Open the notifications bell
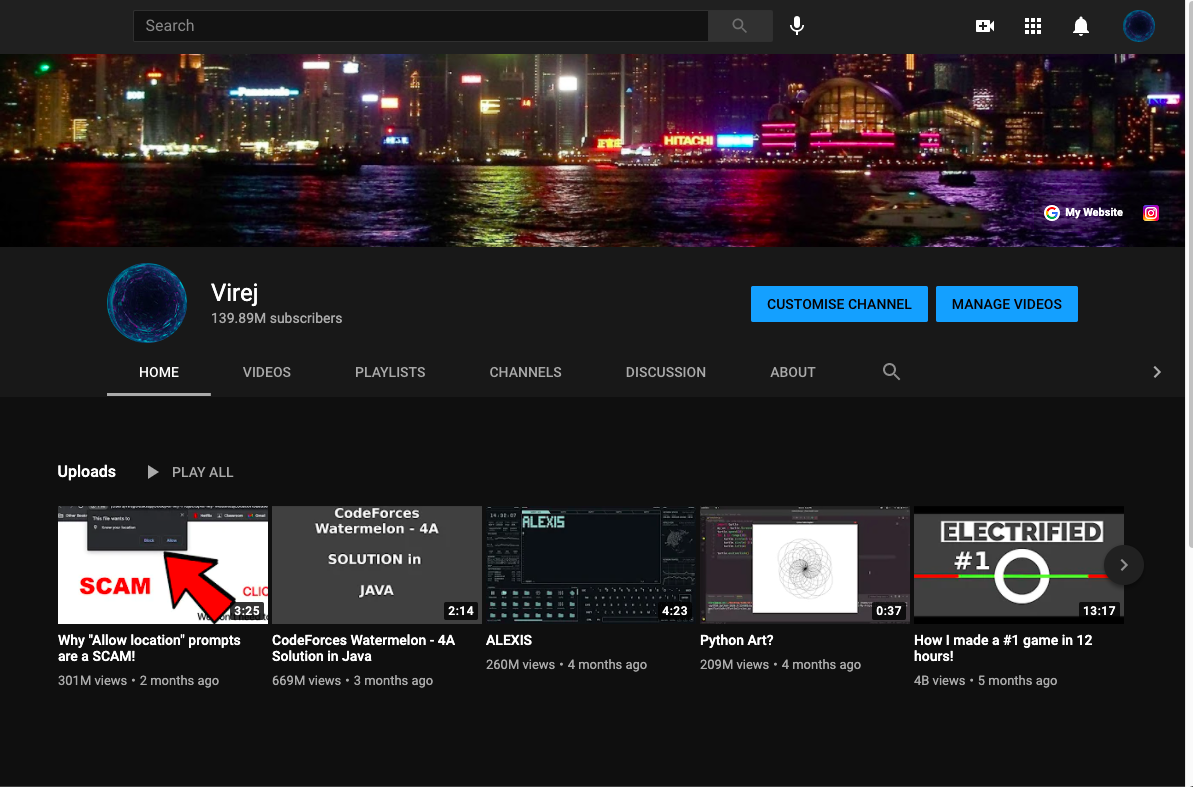The height and width of the screenshot is (787, 1193). point(1080,26)
